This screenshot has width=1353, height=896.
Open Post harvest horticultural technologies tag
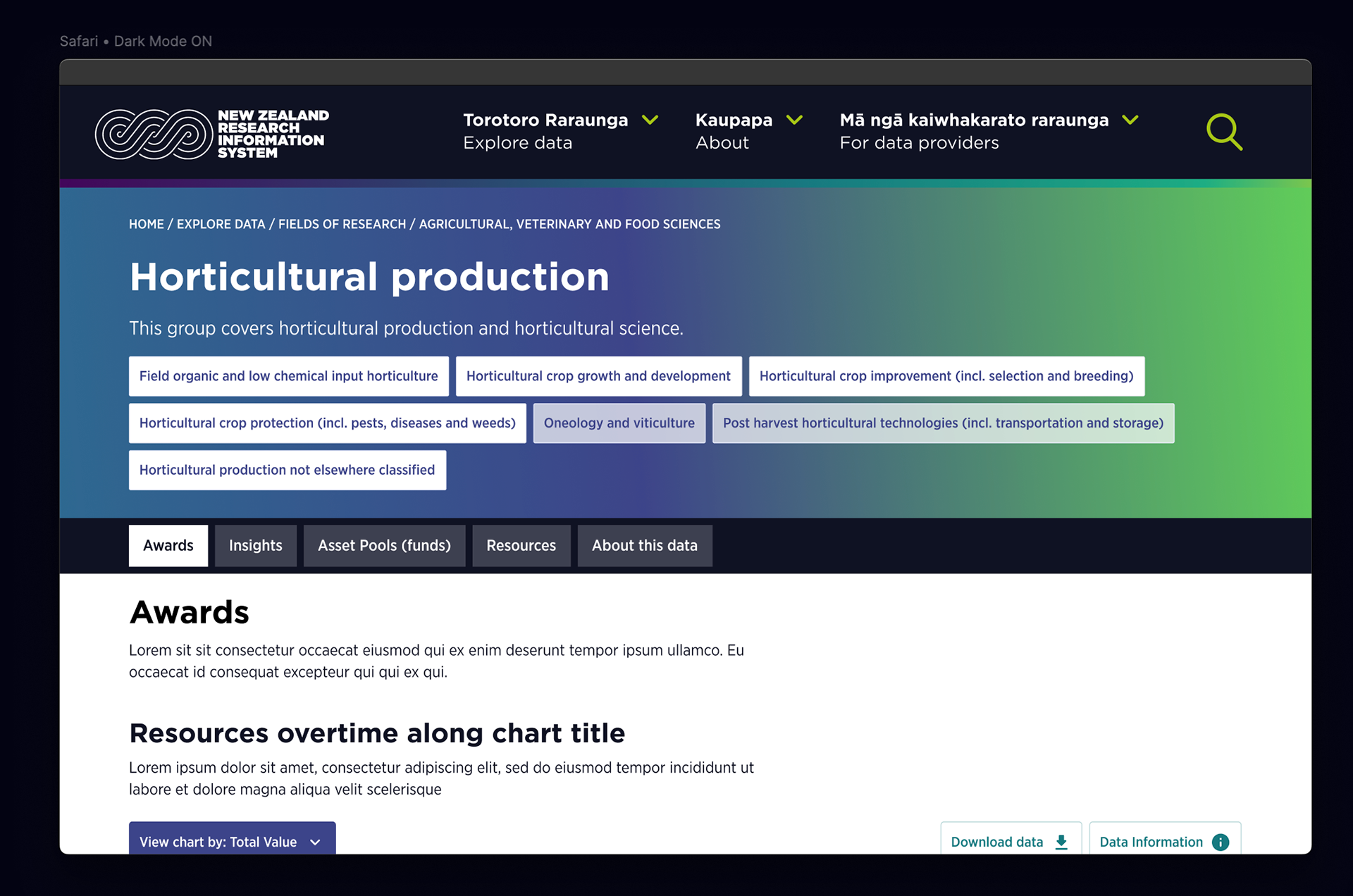[x=943, y=423]
